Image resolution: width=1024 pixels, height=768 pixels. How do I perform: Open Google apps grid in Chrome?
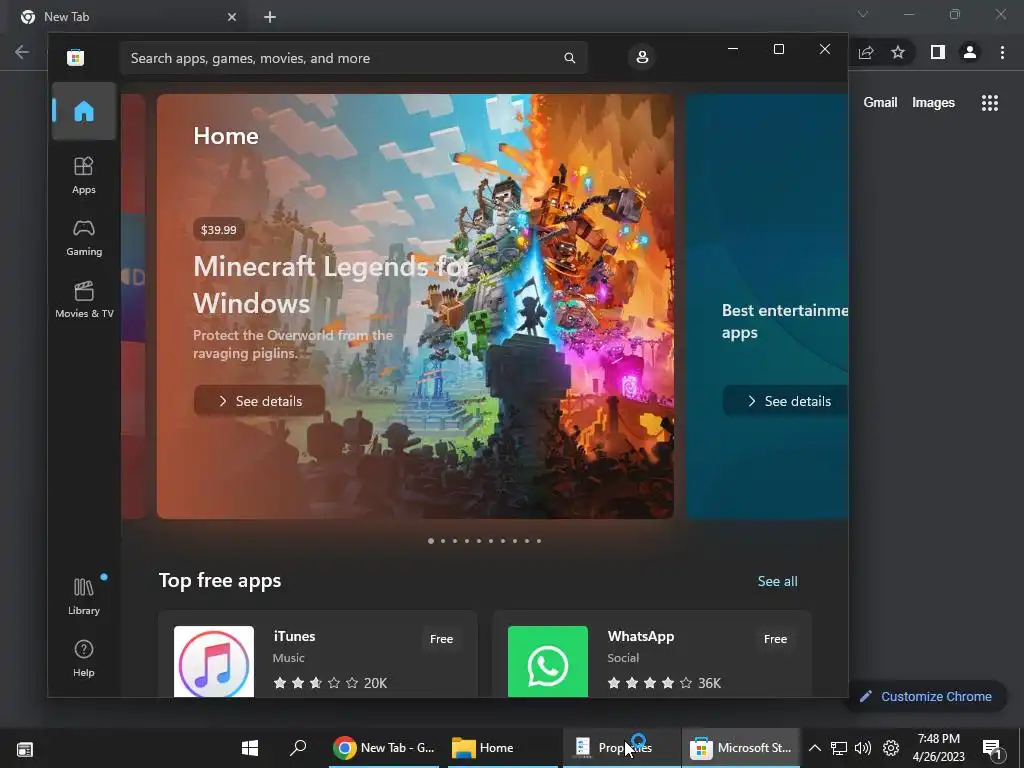pyautogui.click(x=989, y=103)
